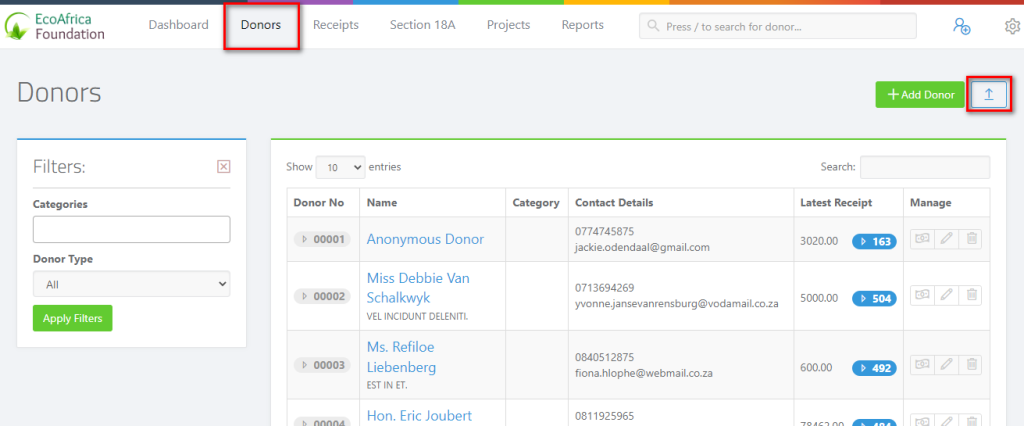Expand donor number 00003 badge
The width and height of the screenshot is (1024, 426).
coord(323,365)
